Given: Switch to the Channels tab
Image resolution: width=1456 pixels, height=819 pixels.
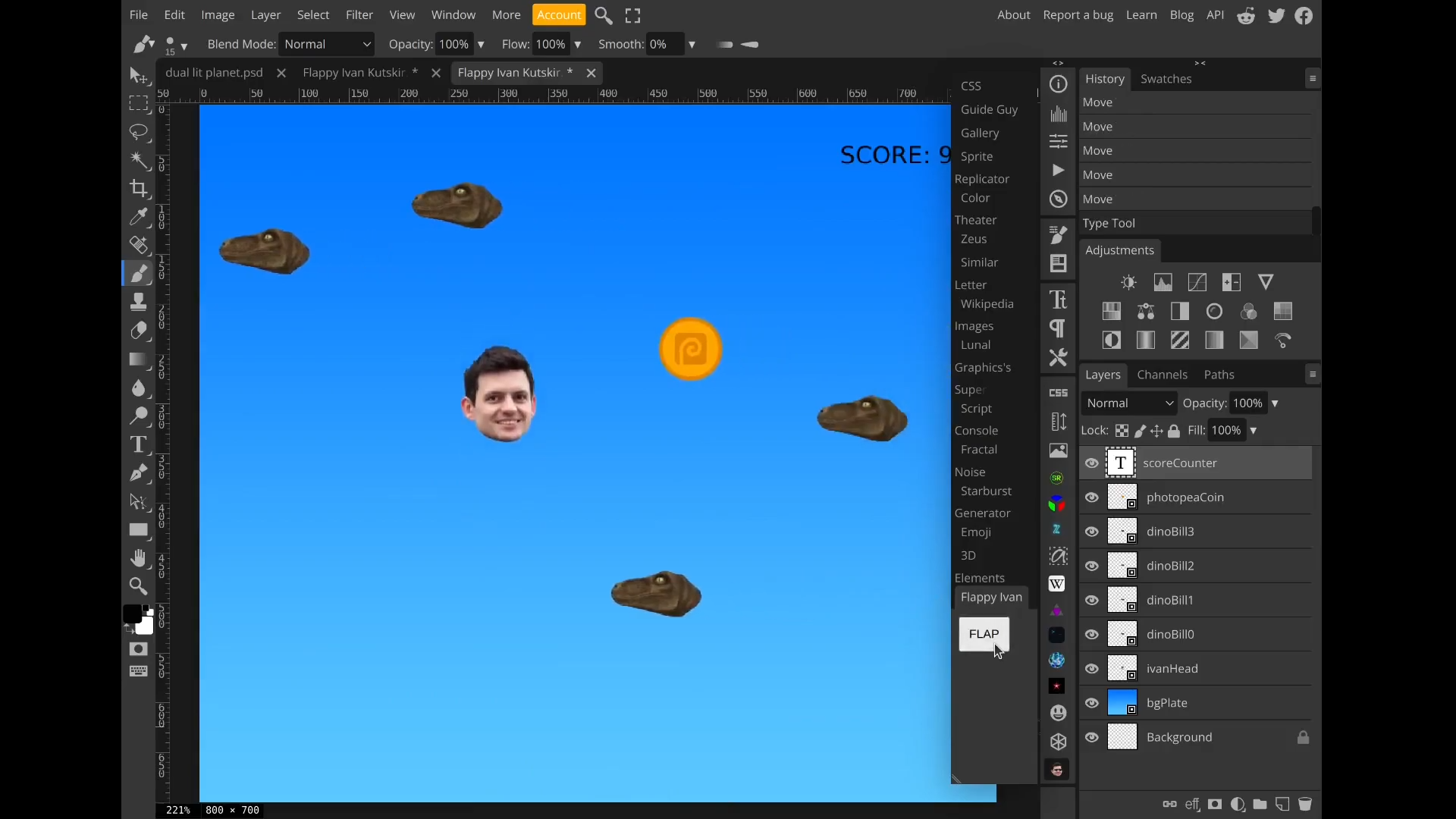Looking at the screenshot, I should [x=1162, y=375].
